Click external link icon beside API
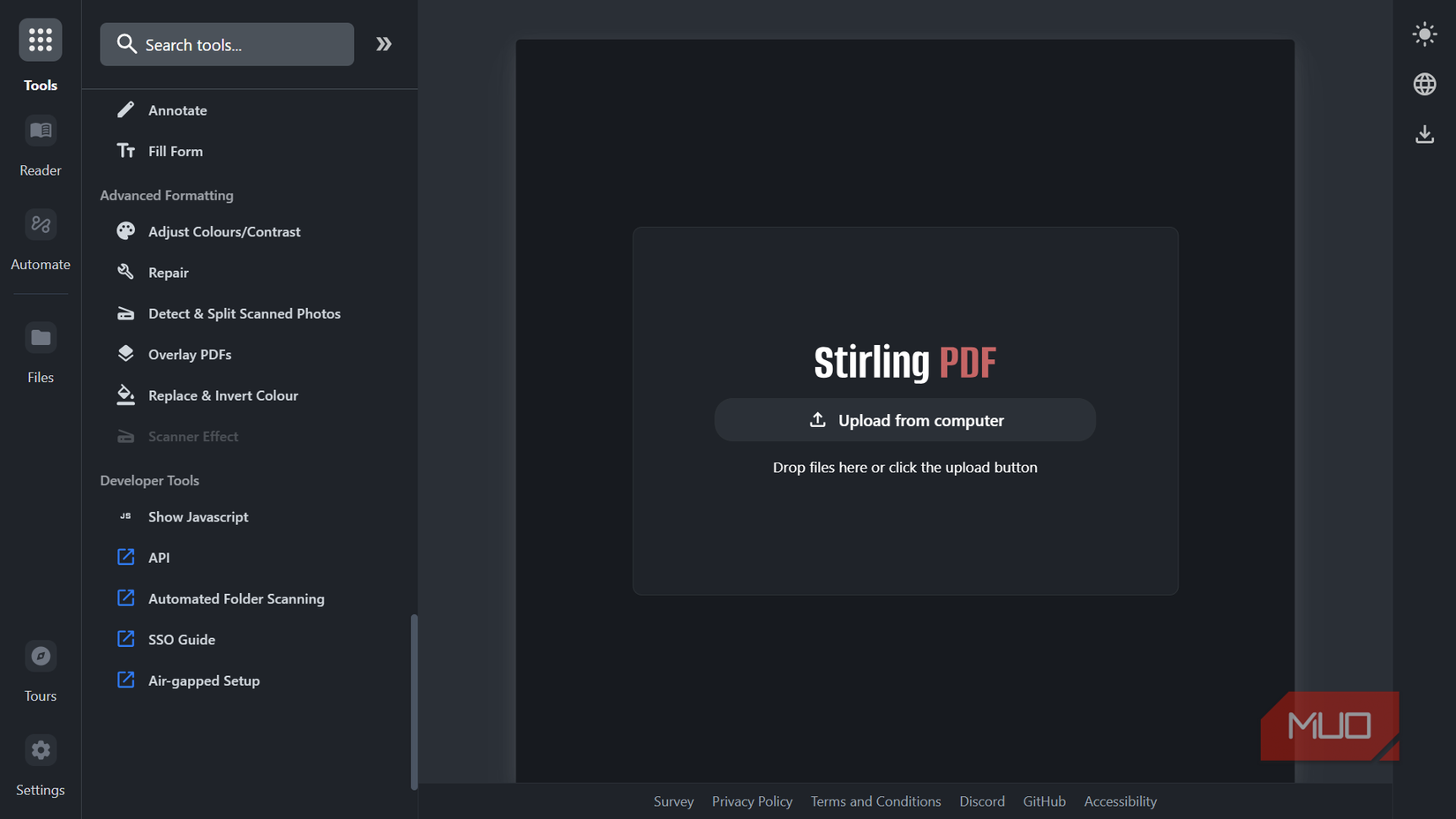 coord(125,557)
